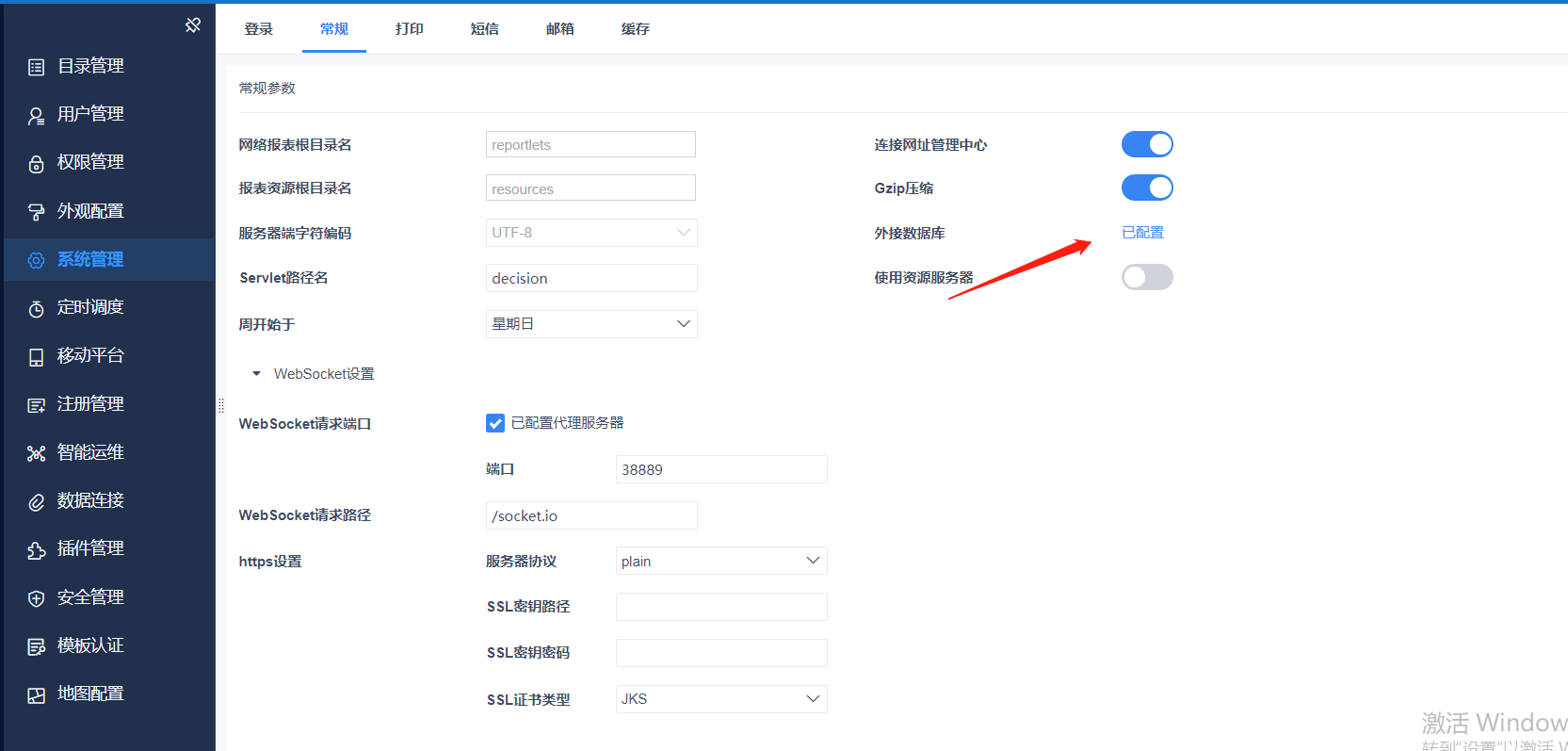Click the 定时调度 clock icon

click(x=37, y=309)
